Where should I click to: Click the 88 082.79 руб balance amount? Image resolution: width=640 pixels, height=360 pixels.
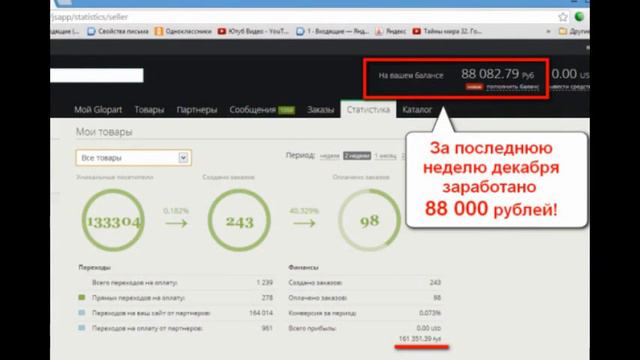pyautogui.click(x=498, y=74)
